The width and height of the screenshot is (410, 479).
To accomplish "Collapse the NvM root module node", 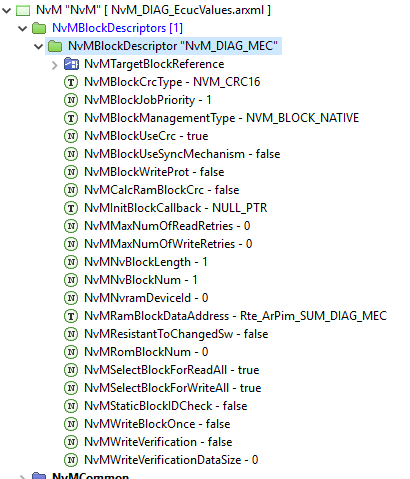I will 7,10.
